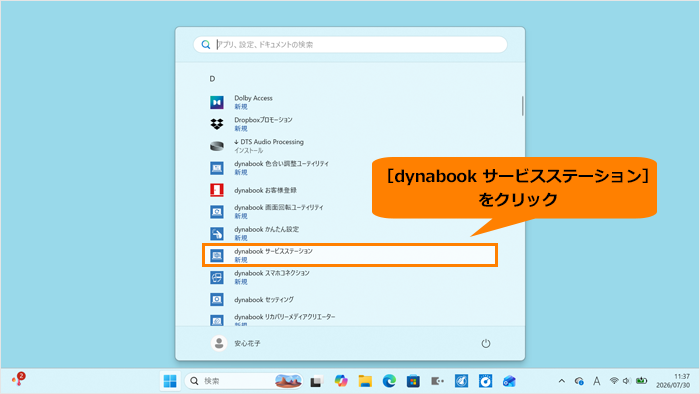The width and height of the screenshot is (700, 394).
Task: Click the widgets notification icon with badge 2
Action: click(x=18, y=379)
